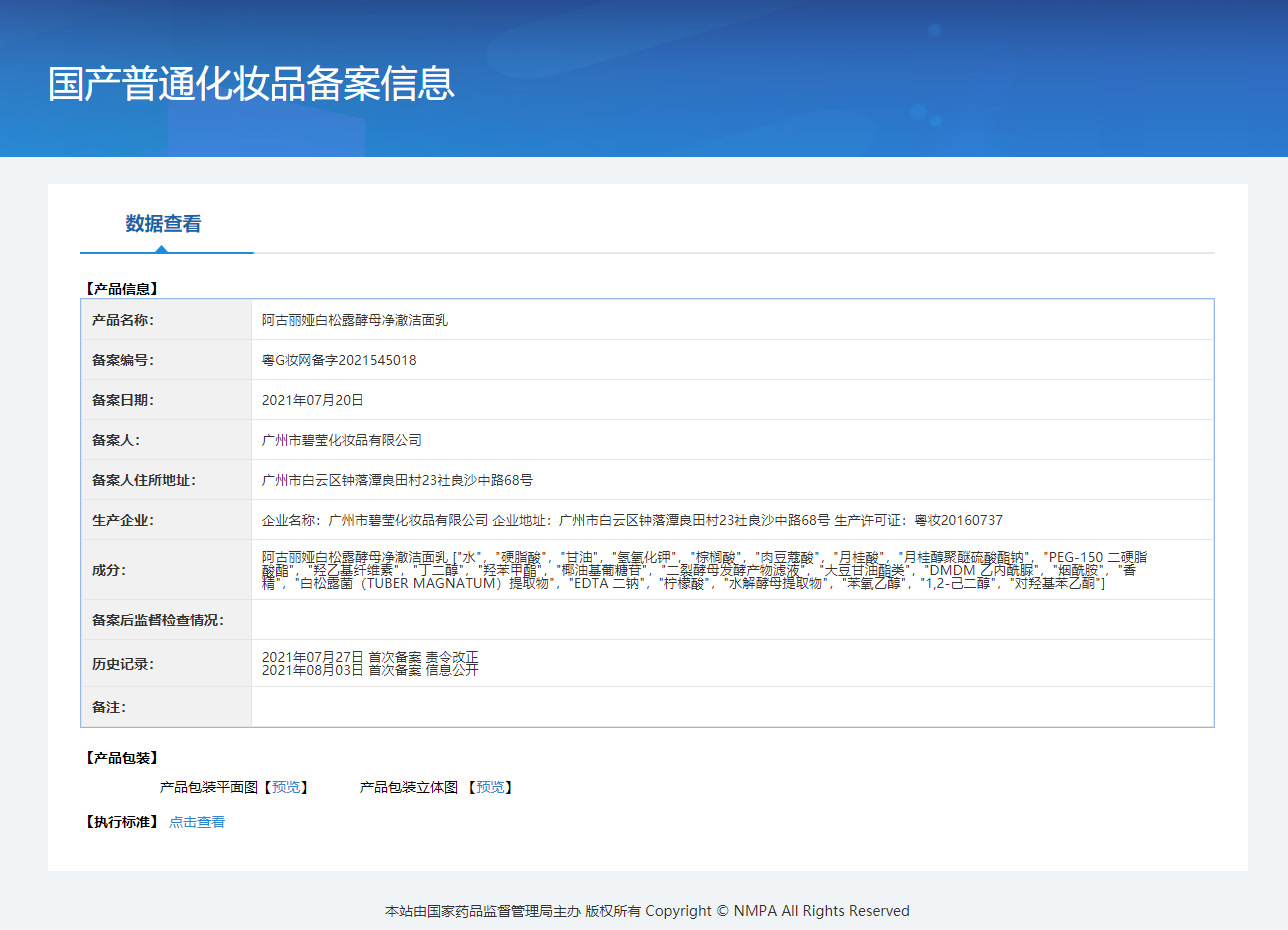Click the 【产品信息】 section heading
Image resolution: width=1288 pixels, height=930 pixels.
pyautogui.click(x=121, y=289)
